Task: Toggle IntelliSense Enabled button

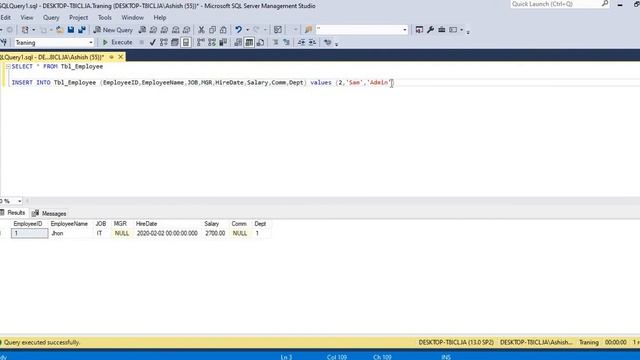Action: pyautogui.click(x=186, y=42)
